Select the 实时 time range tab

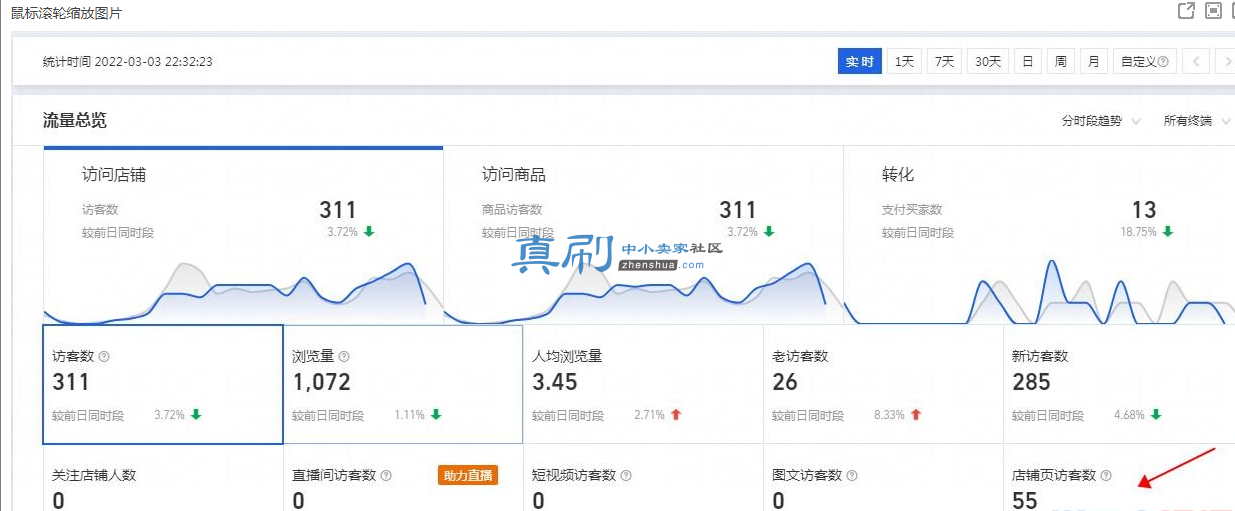pos(859,61)
